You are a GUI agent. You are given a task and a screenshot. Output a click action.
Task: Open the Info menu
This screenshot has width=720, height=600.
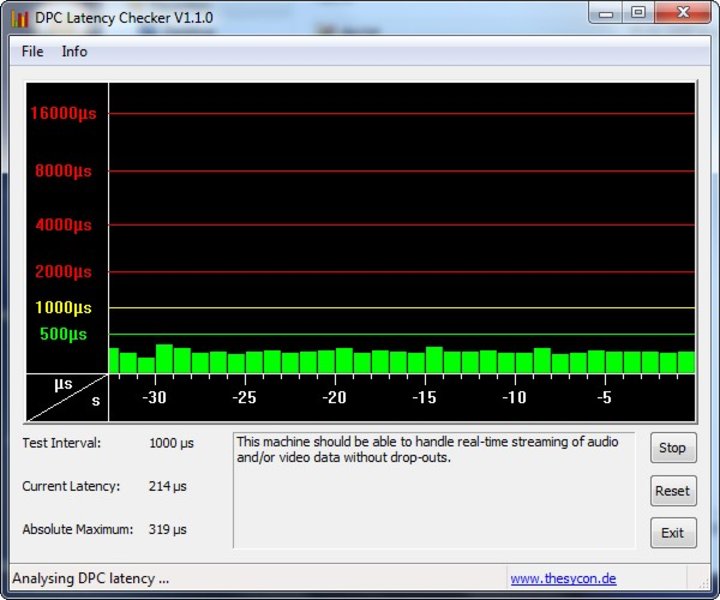click(x=74, y=51)
